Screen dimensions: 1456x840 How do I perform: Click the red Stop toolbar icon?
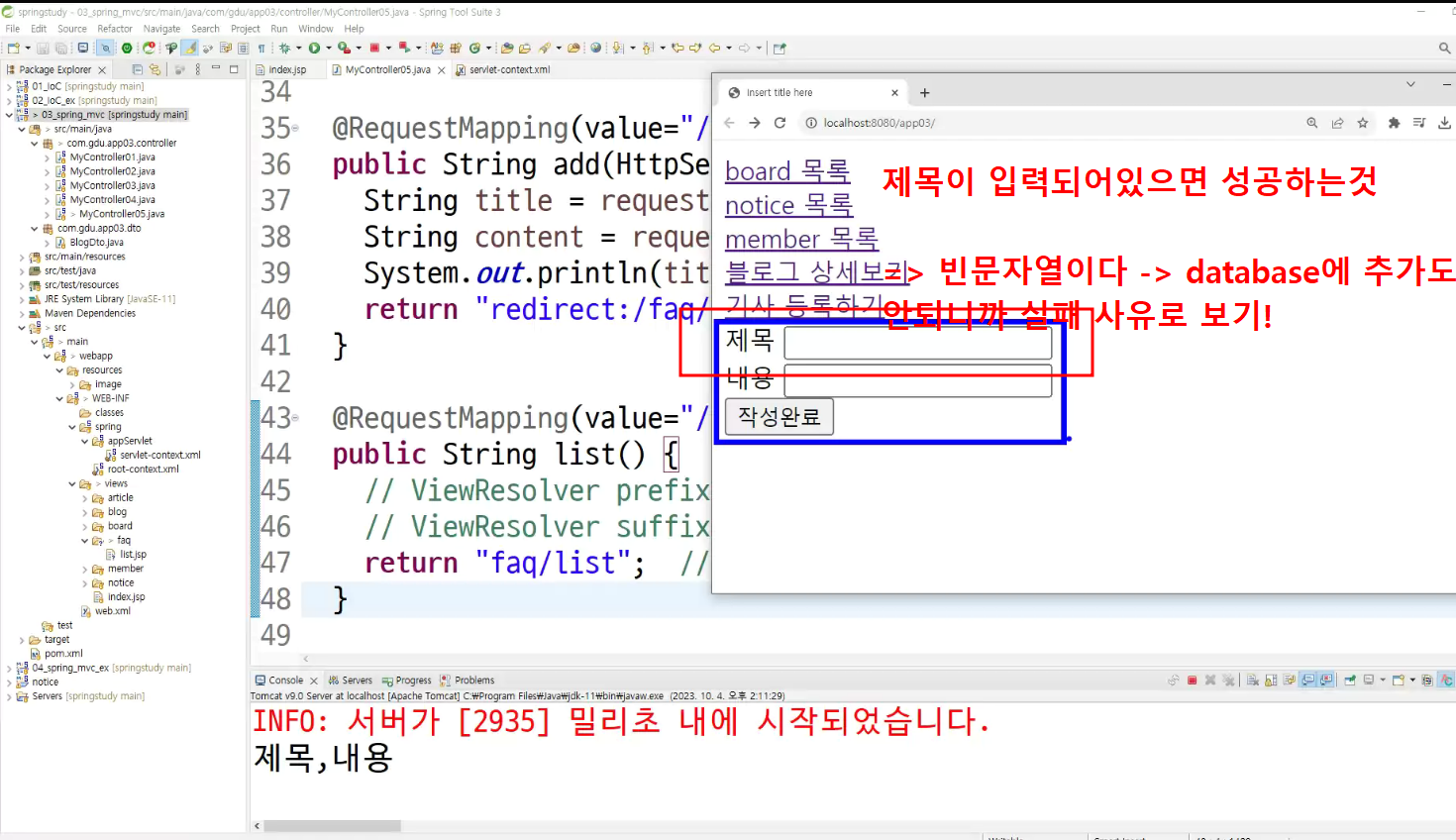374,48
